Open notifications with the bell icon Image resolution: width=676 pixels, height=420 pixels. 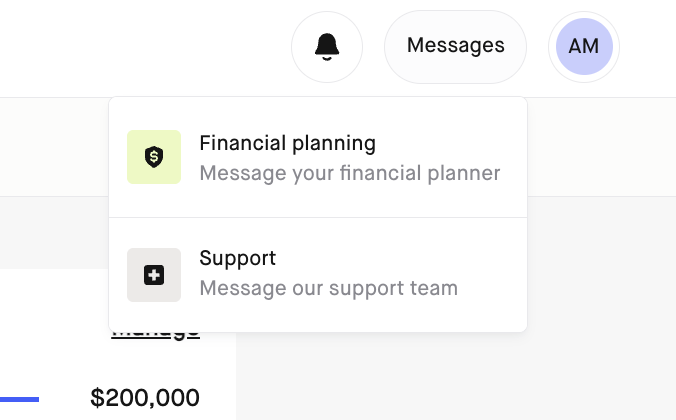pyautogui.click(x=327, y=47)
